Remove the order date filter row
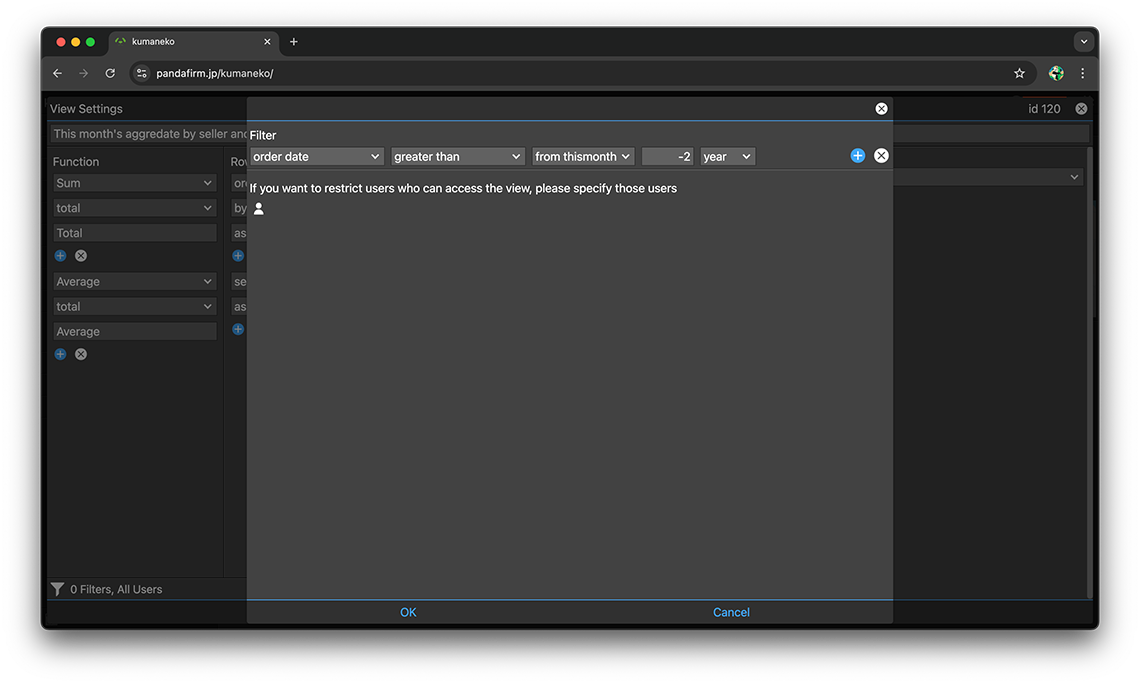 [881, 156]
